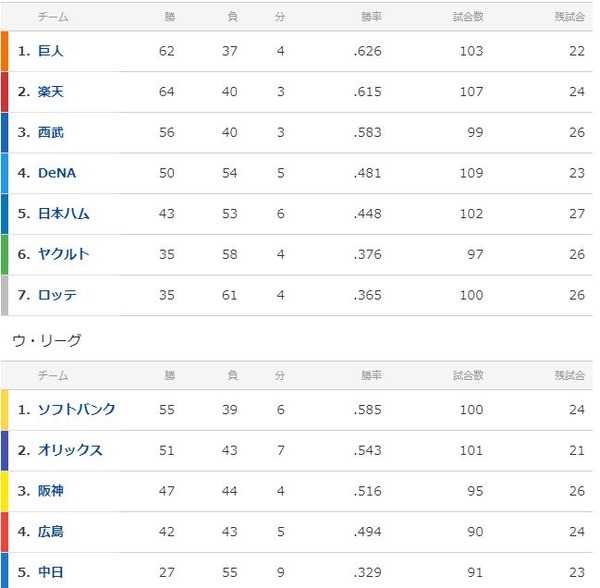
Task: Click the 残試合 header in top table
Action: (569, 17)
